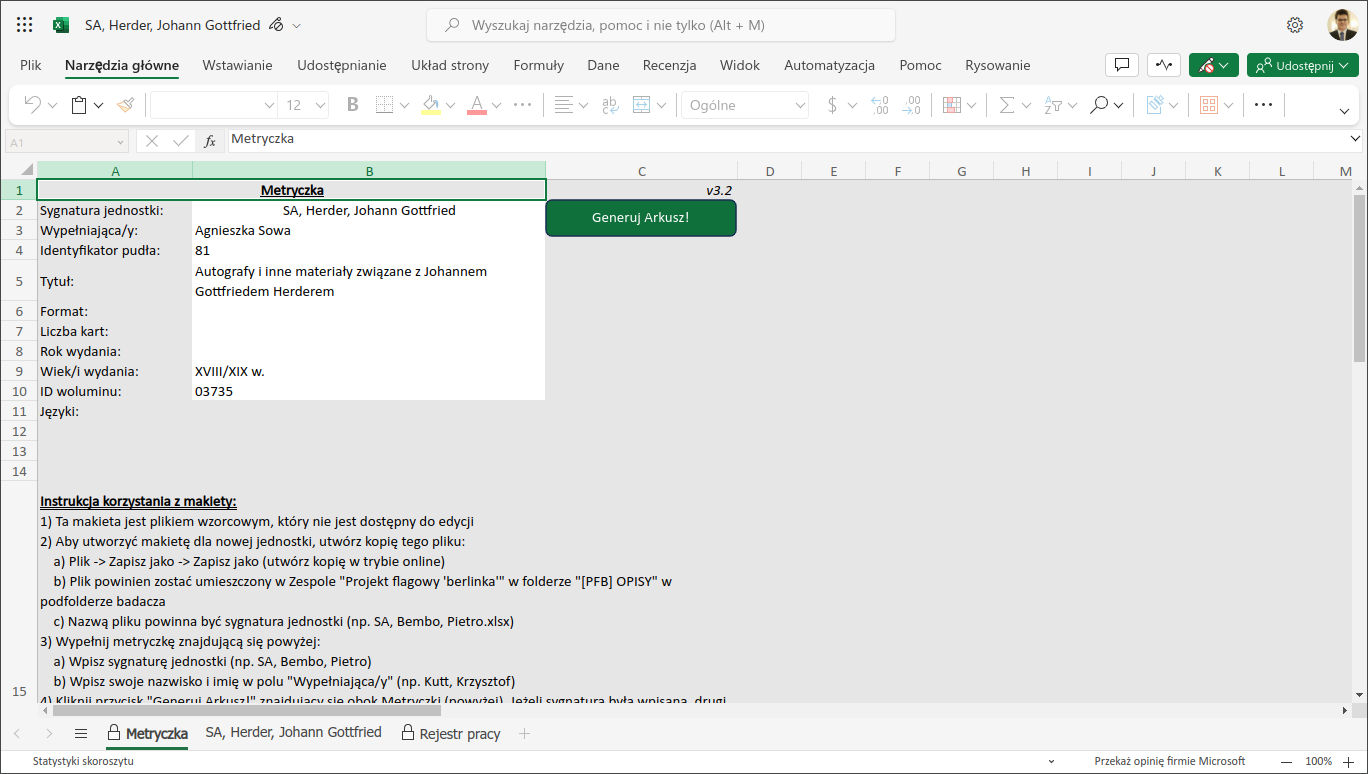Click the settings gear icon
Screen dimensions: 1368x774
point(1295,25)
